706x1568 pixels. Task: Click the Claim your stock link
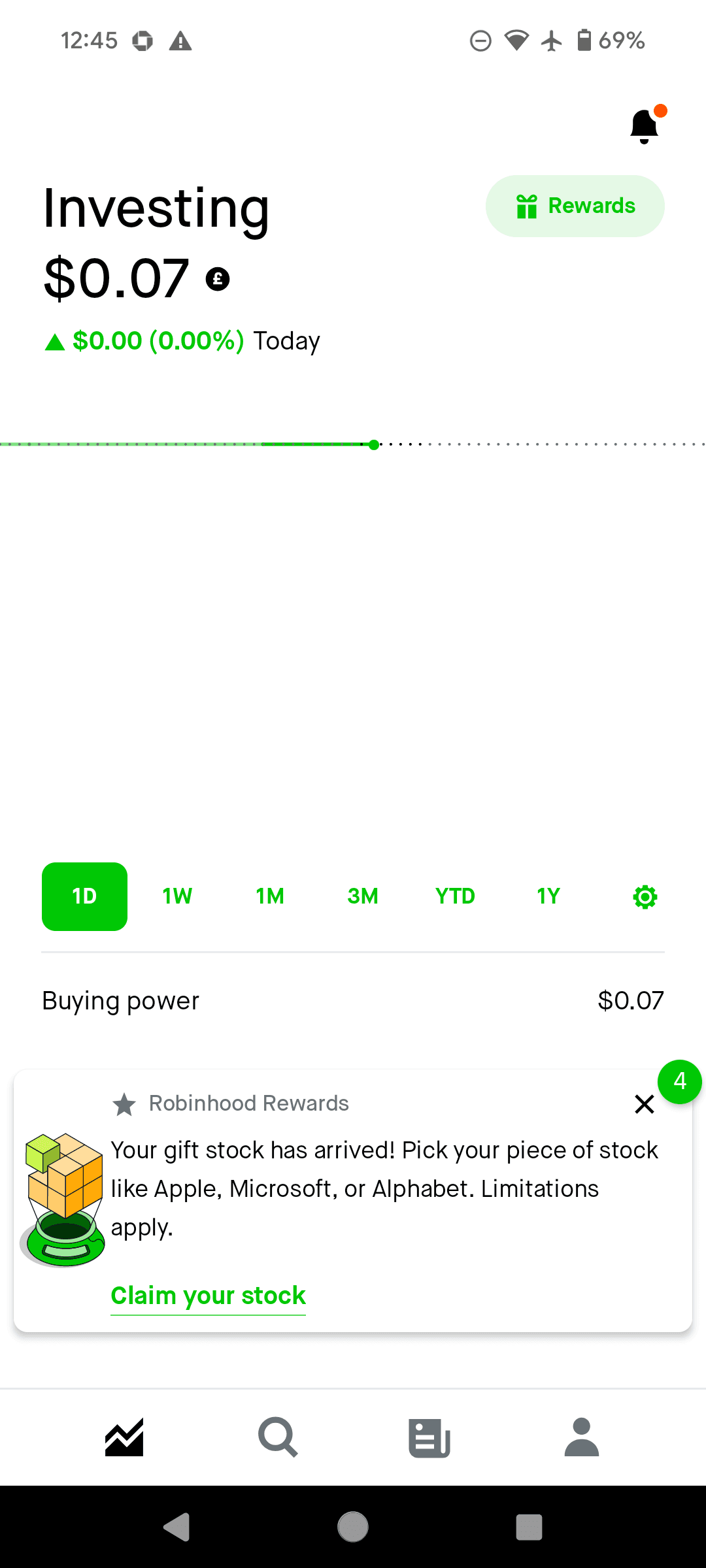pyautogui.click(x=209, y=1295)
